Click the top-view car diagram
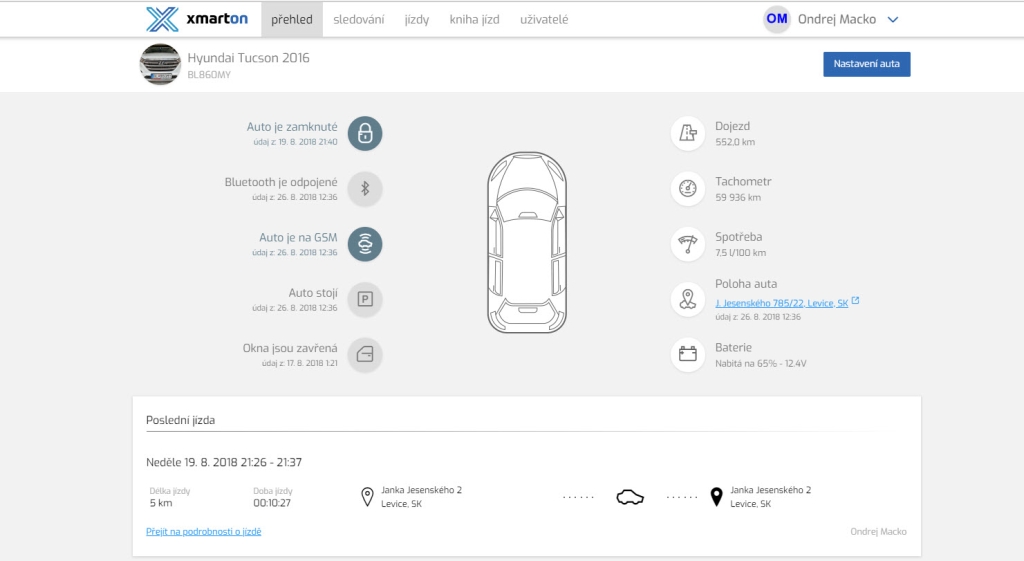The width and height of the screenshot is (1024, 561). [526, 242]
